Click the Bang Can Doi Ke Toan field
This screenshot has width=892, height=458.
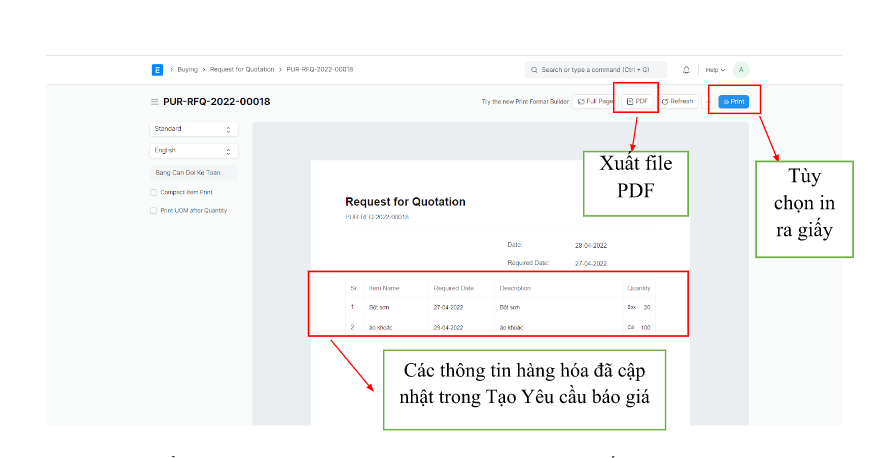(x=194, y=172)
